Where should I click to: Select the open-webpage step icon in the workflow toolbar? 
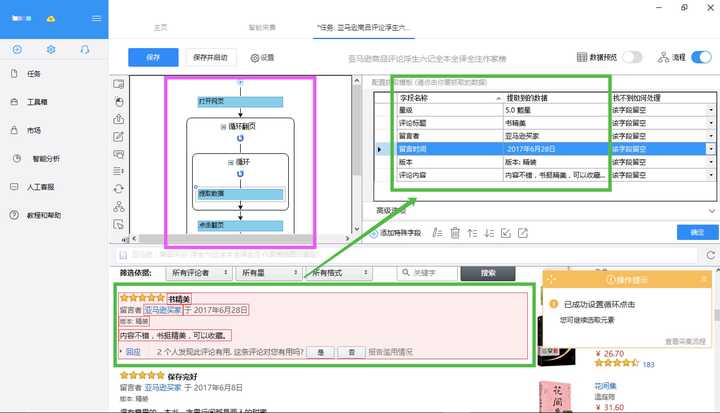click(x=118, y=84)
